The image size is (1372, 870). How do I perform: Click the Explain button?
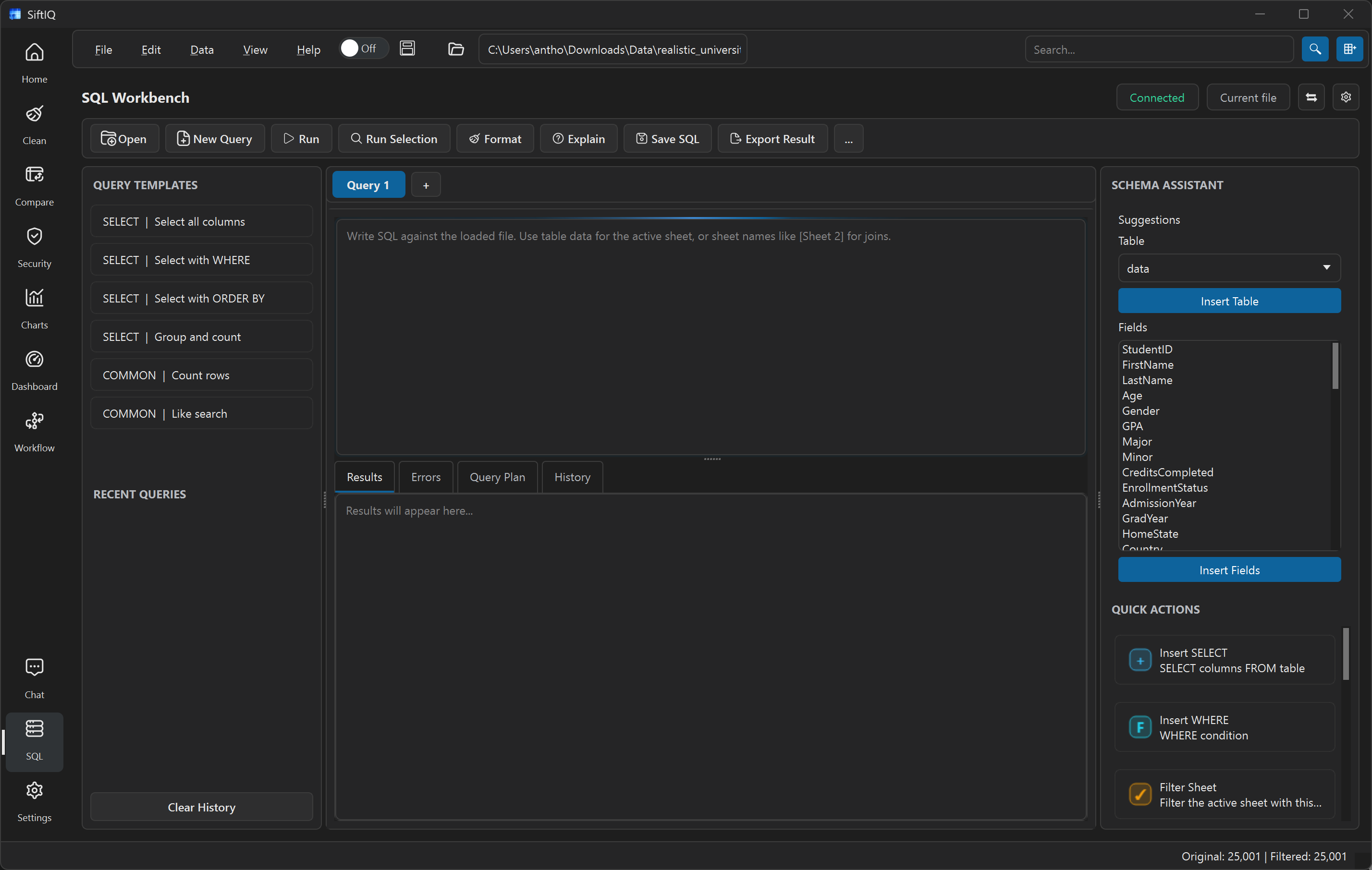point(578,138)
